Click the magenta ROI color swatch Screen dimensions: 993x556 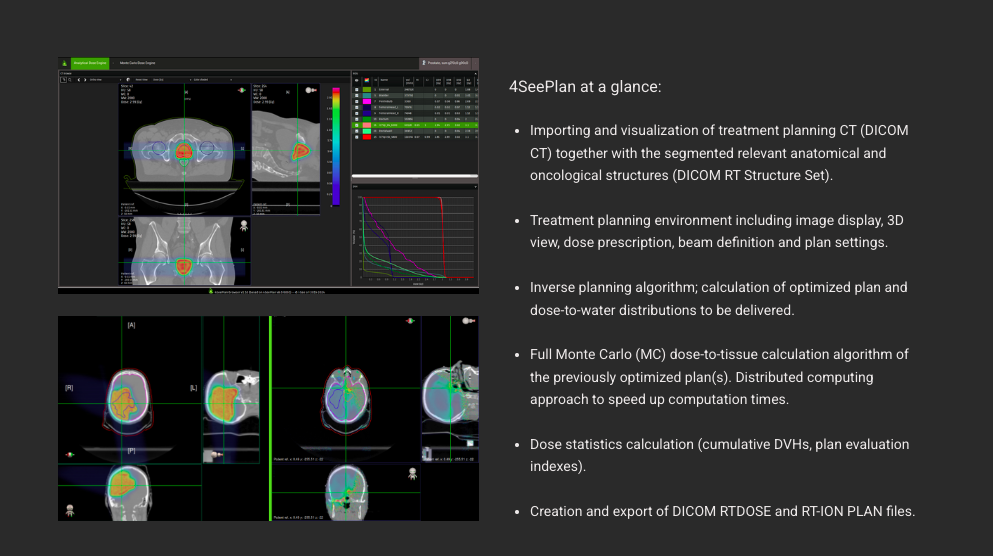pos(367,101)
